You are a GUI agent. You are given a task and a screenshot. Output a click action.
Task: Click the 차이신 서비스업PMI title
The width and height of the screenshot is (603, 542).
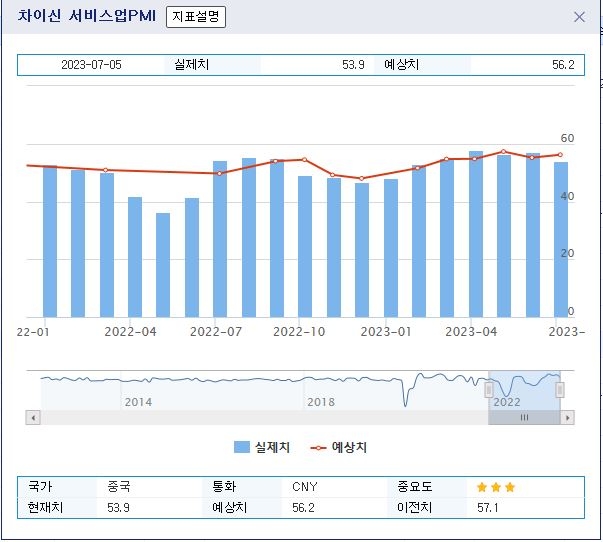click(87, 16)
